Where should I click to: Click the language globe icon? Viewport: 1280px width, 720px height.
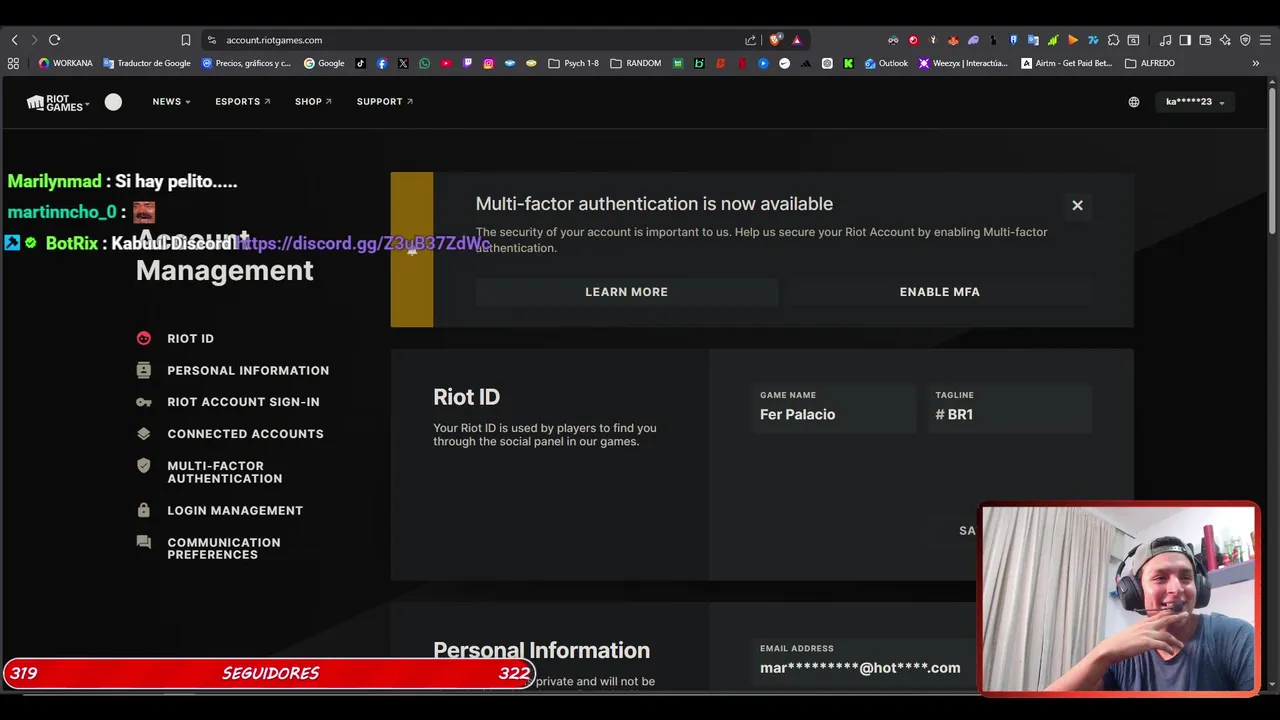(x=1134, y=102)
